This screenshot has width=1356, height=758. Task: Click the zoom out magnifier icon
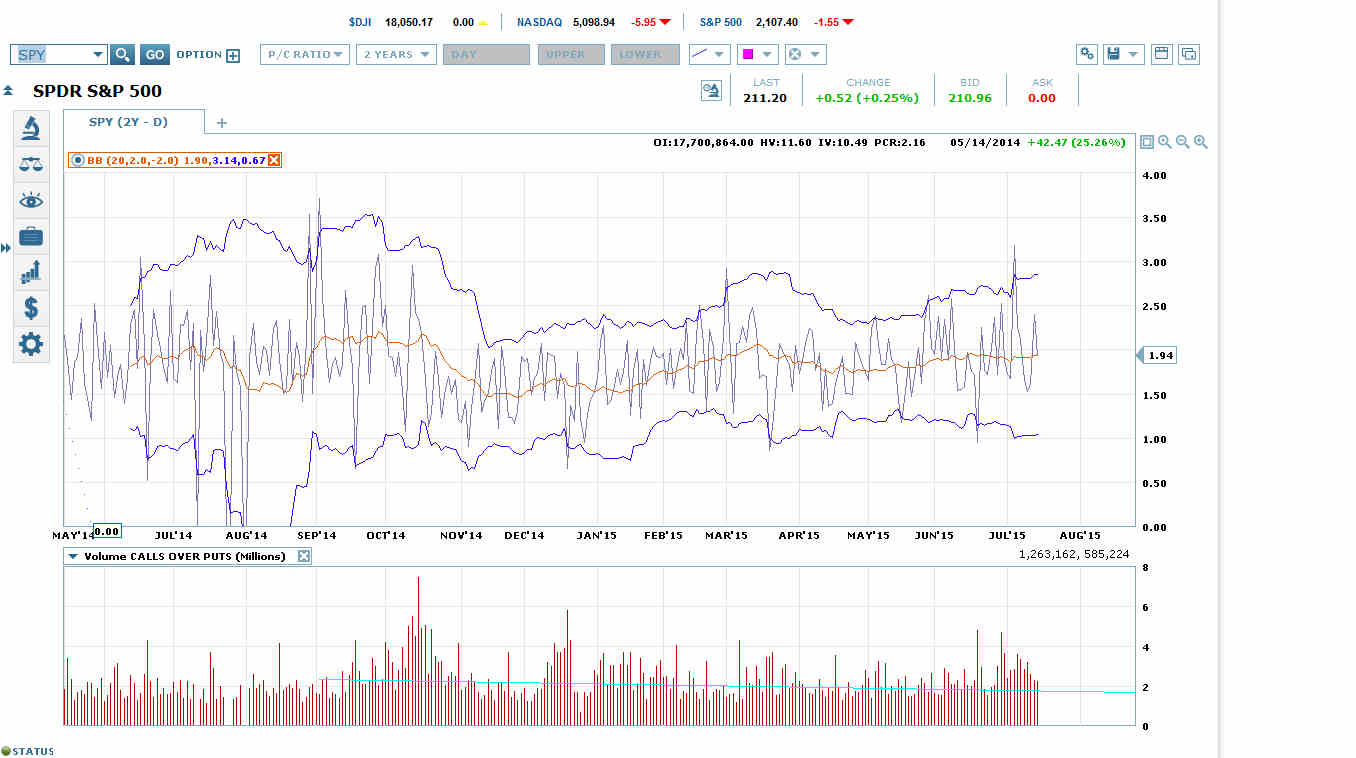pyautogui.click(x=1182, y=142)
